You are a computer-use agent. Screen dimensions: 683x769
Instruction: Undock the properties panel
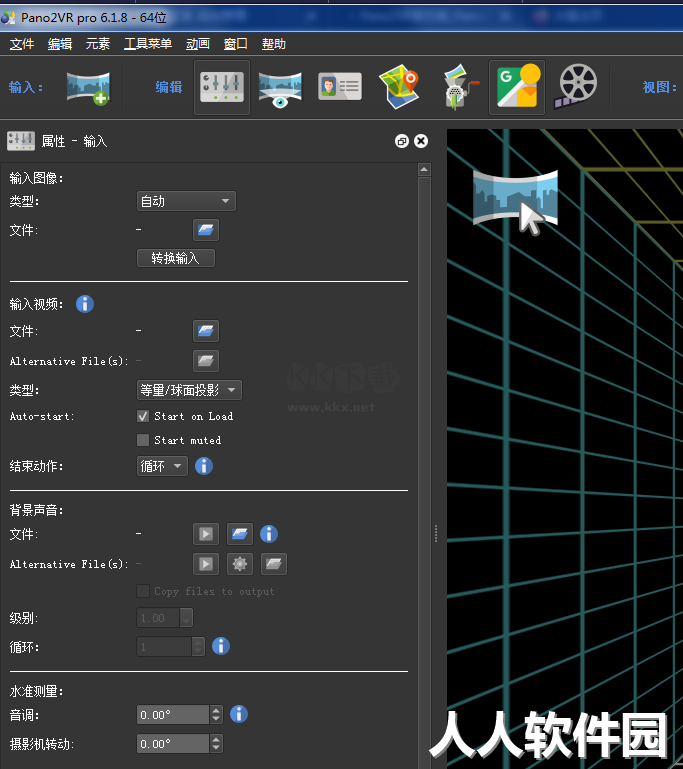tap(402, 141)
